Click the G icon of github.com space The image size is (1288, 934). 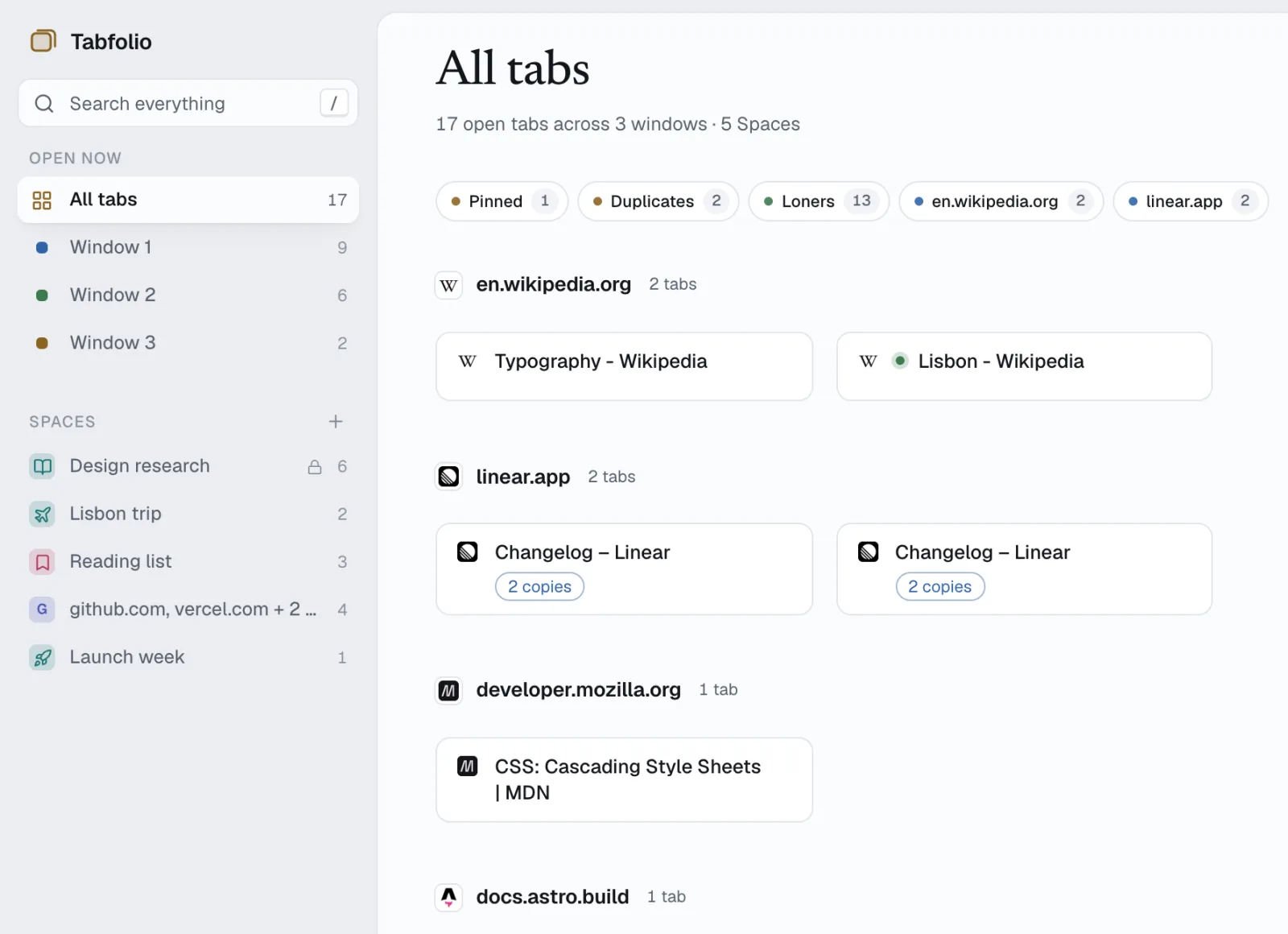point(43,610)
